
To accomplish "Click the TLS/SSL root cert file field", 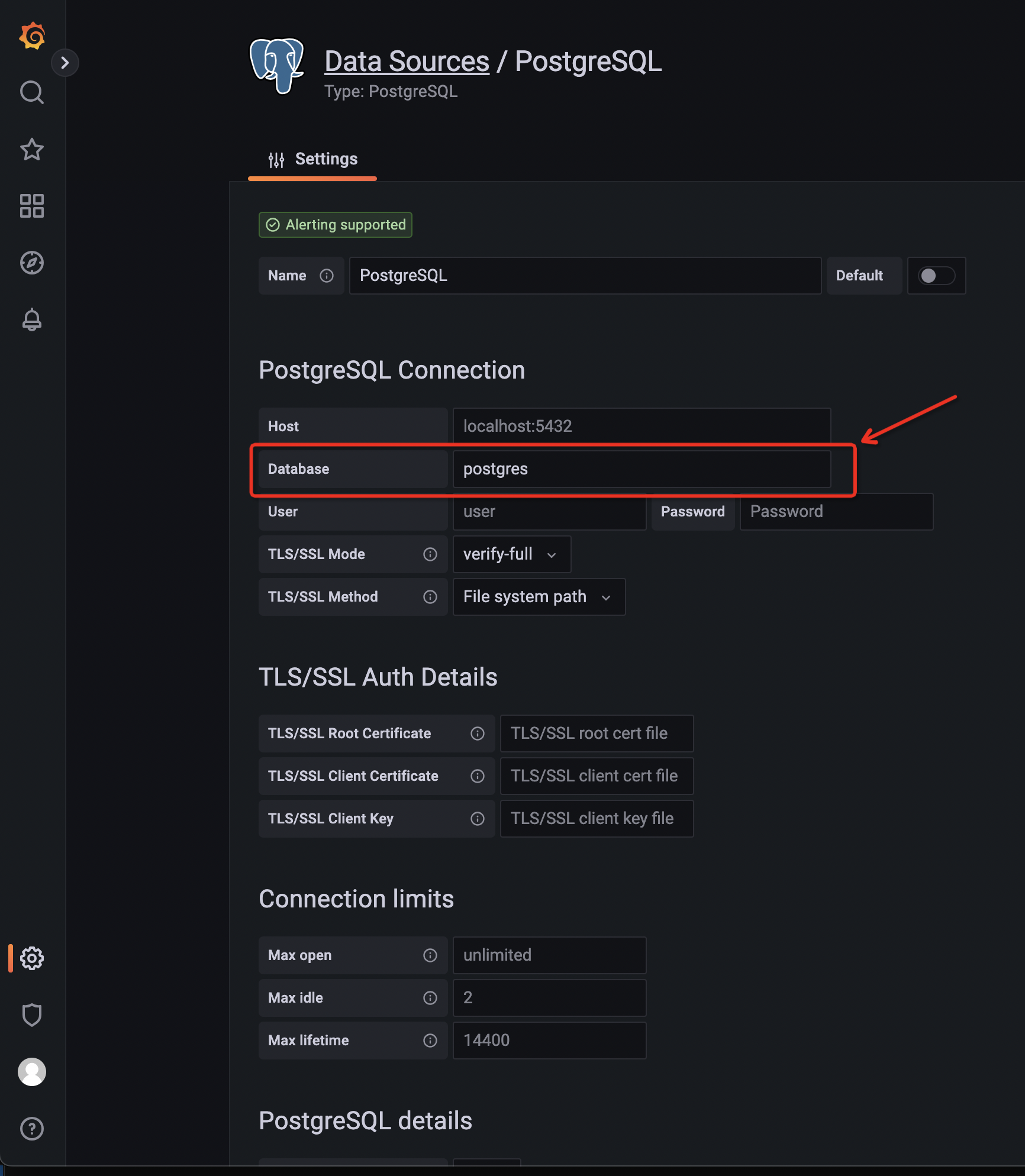I will point(597,734).
